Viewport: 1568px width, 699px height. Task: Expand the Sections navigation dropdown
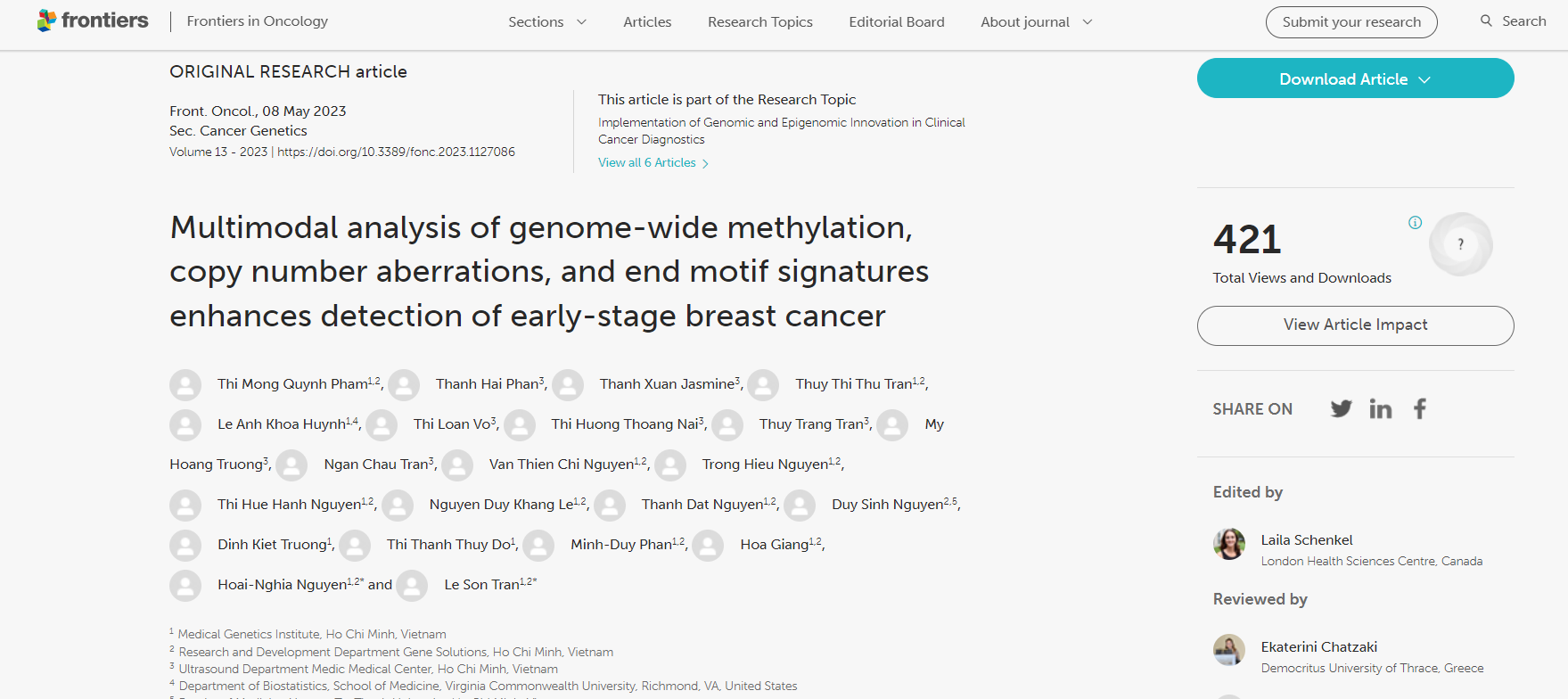pyautogui.click(x=546, y=21)
